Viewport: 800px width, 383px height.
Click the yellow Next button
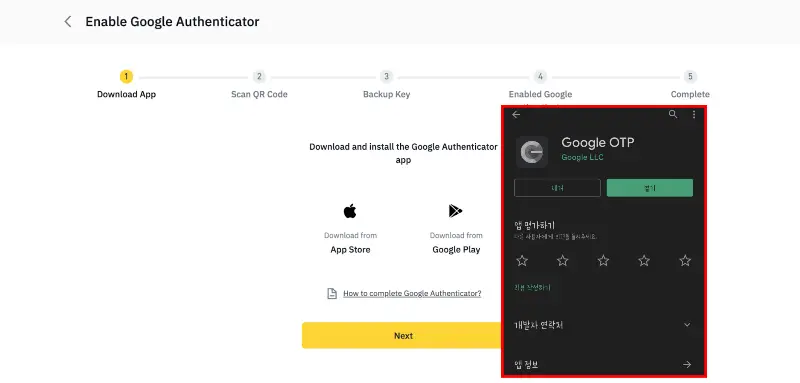pos(403,336)
